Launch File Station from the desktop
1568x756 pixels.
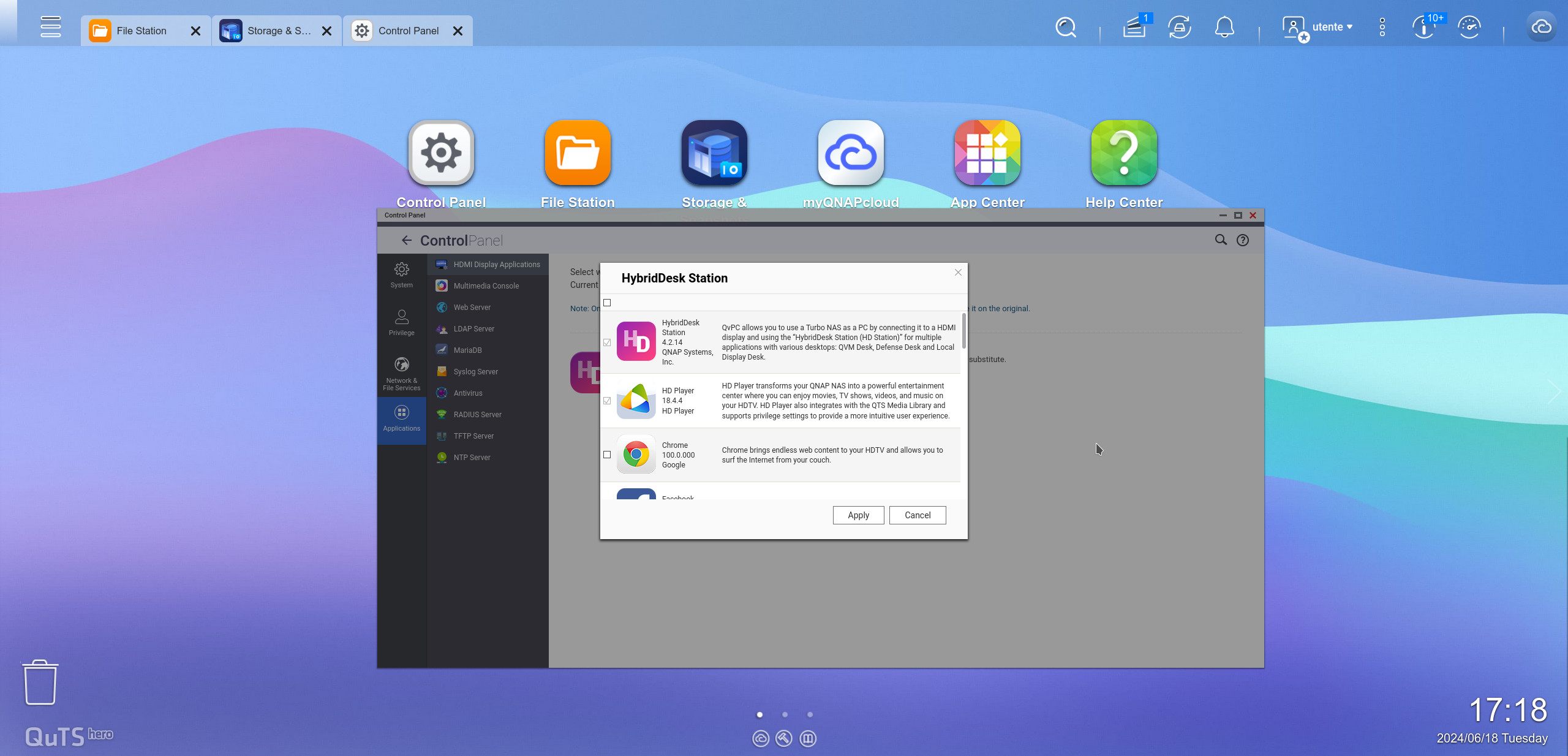[578, 153]
